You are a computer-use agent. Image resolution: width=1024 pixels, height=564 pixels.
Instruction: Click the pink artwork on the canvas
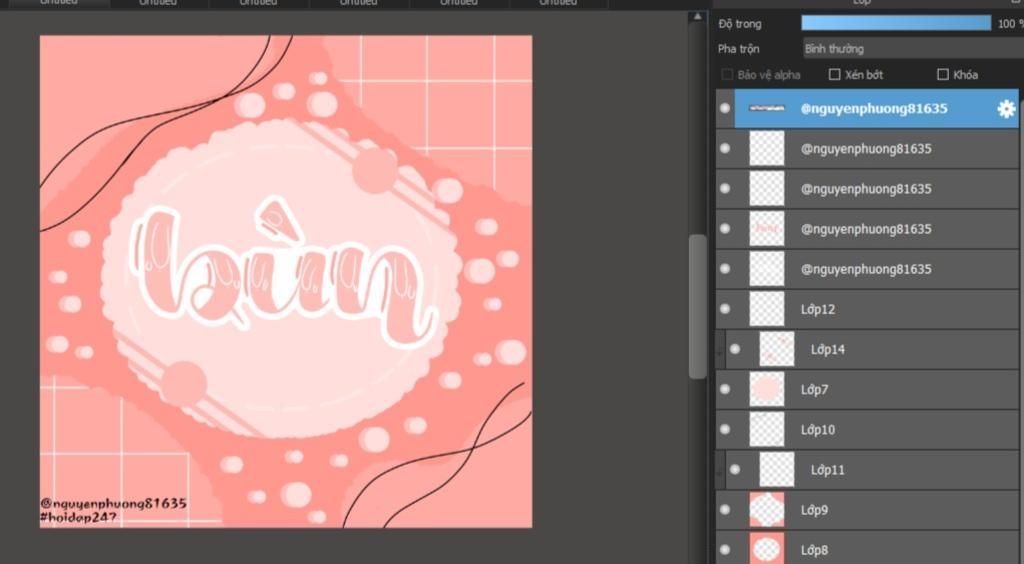[x=286, y=281]
